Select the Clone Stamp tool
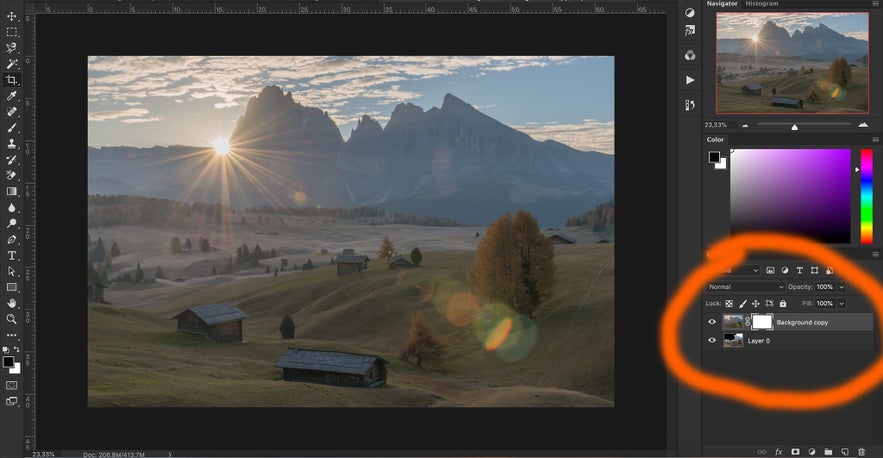The height and width of the screenshot is (458, 883). (11, 144)
